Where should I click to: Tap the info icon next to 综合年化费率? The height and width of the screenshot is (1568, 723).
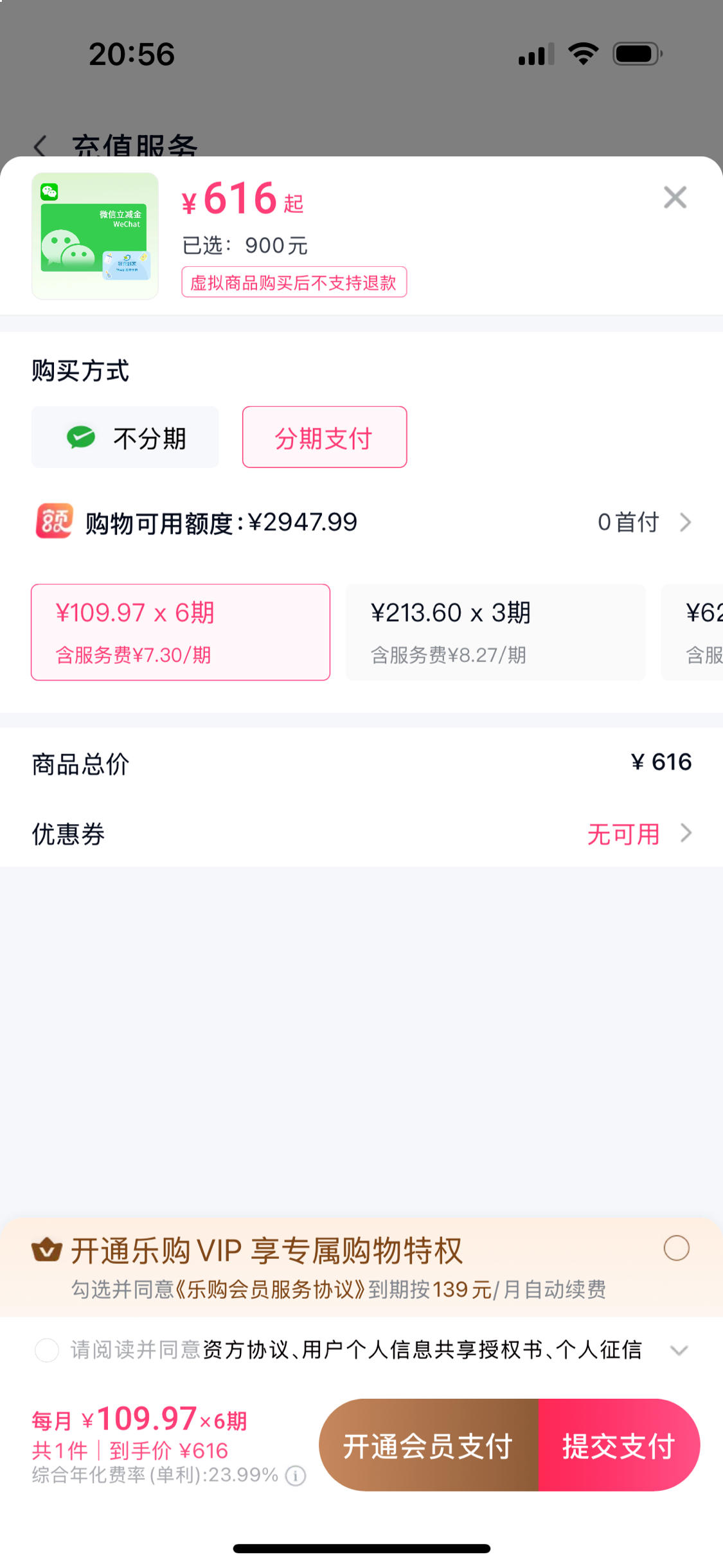[x=296, y=1475]
